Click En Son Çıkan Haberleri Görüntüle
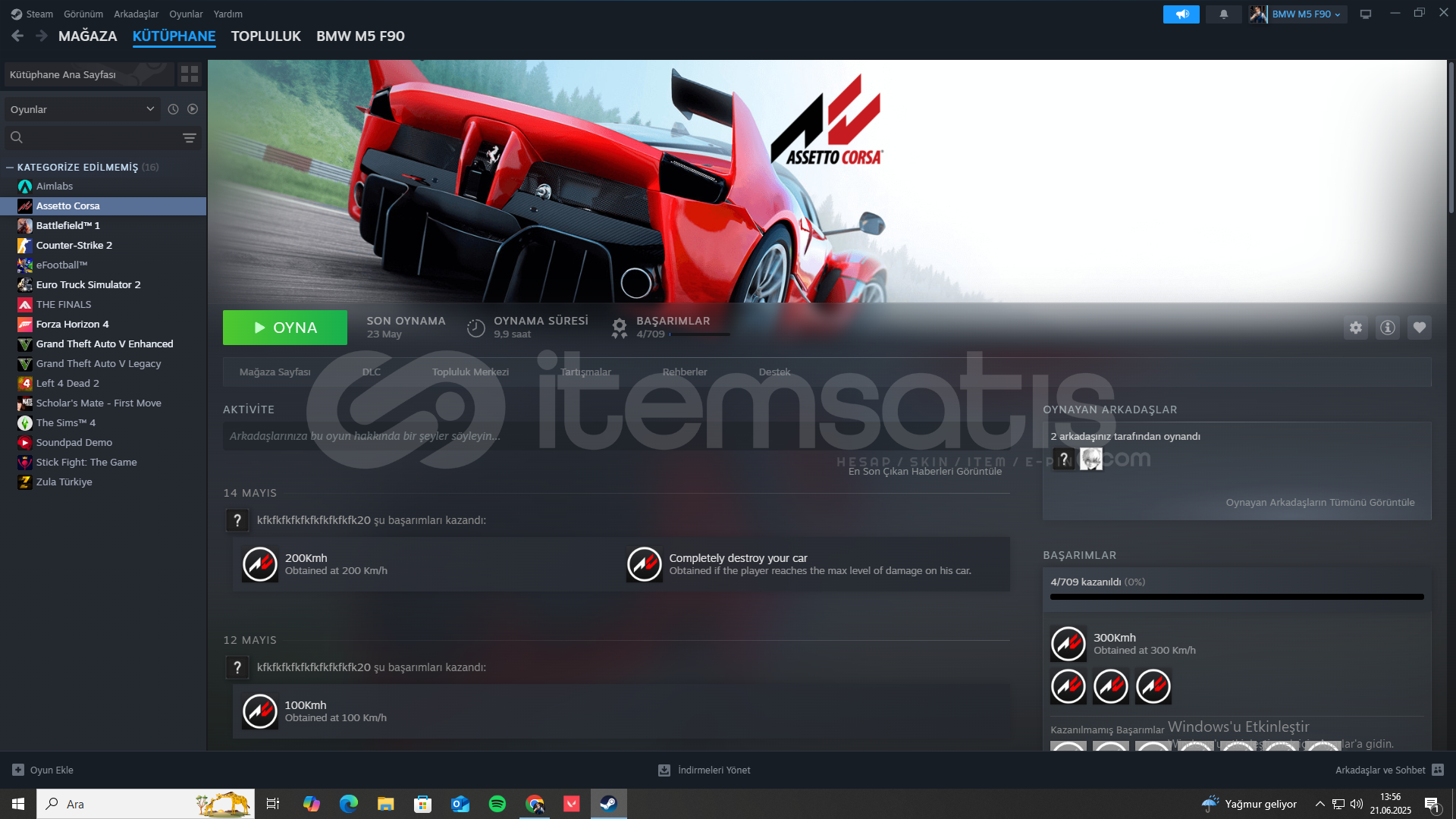1456x819 pixels. click(925, 471)
